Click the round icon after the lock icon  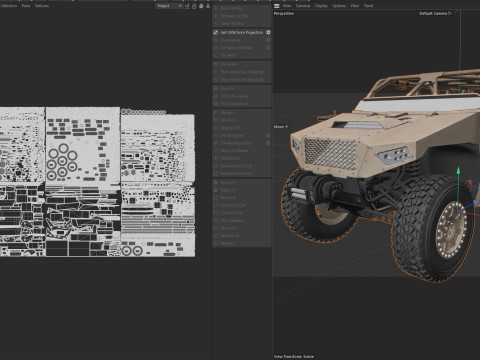201,6
